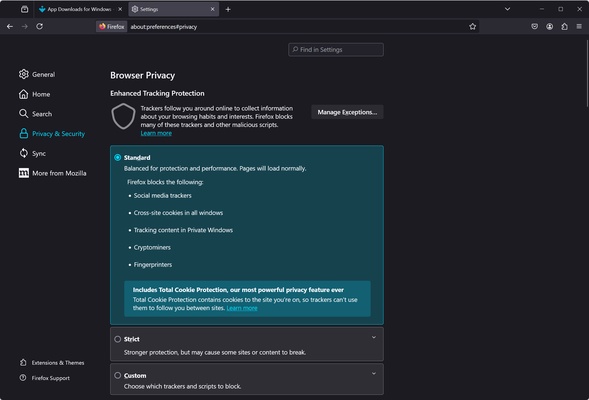Expand the Custom option chevron

click(x=374, y=373)
